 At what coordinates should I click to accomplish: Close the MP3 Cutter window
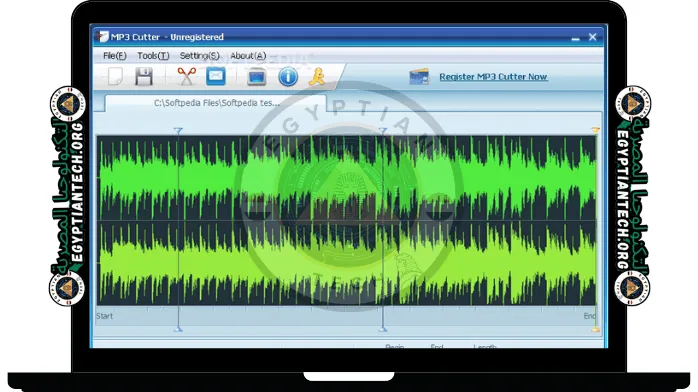coord(592,37)
